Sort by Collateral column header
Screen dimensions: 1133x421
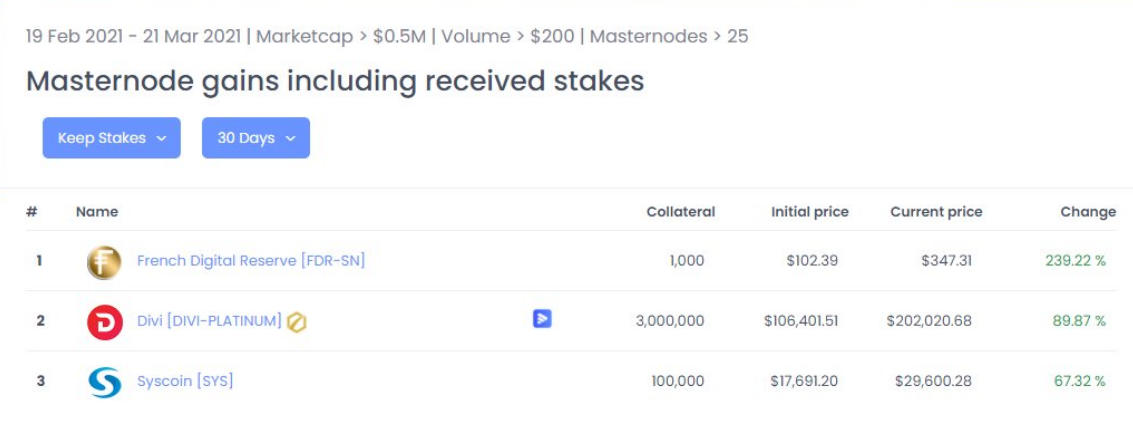680,212
